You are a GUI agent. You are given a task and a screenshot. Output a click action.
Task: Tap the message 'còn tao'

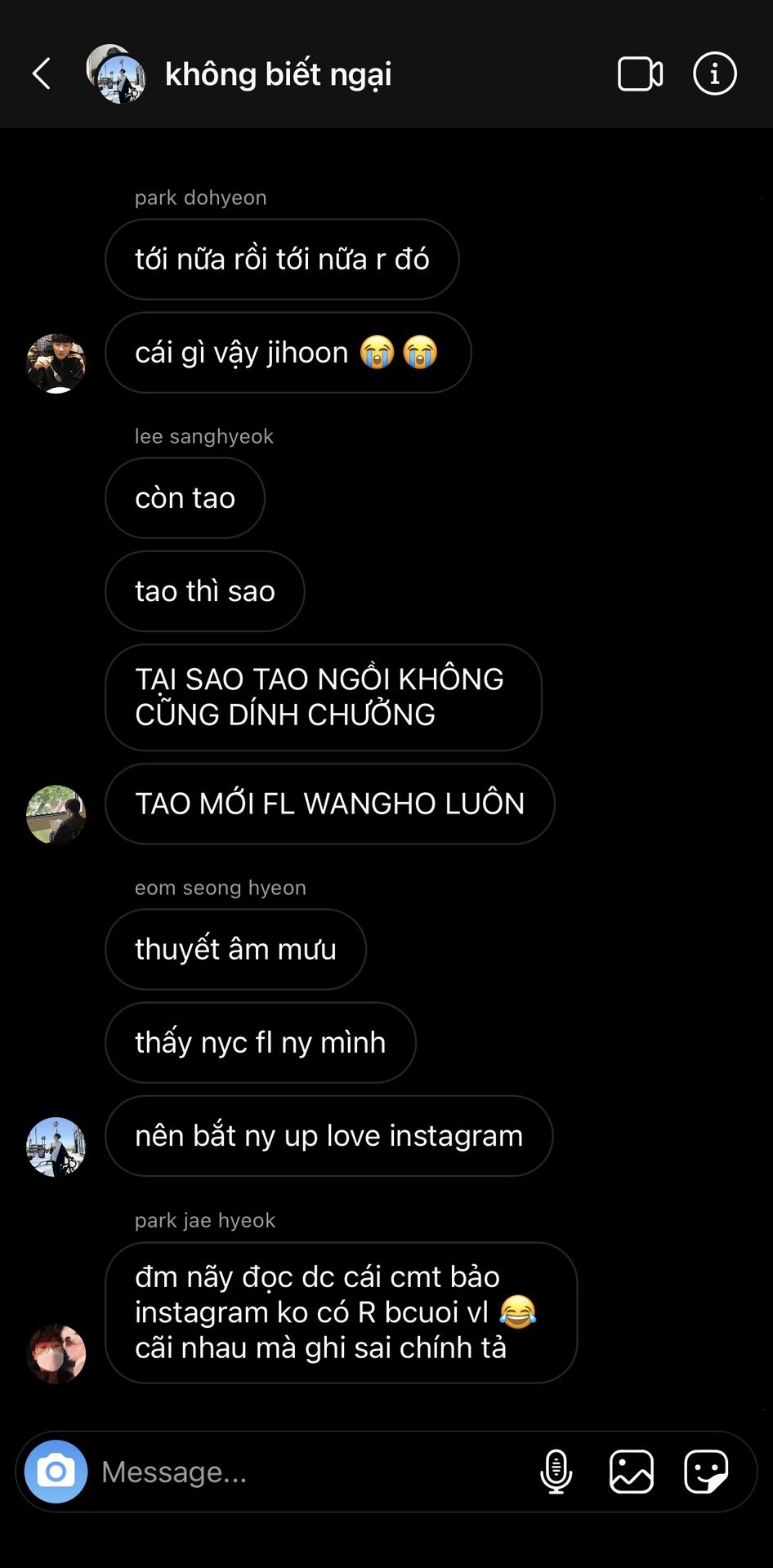(185, 498)
